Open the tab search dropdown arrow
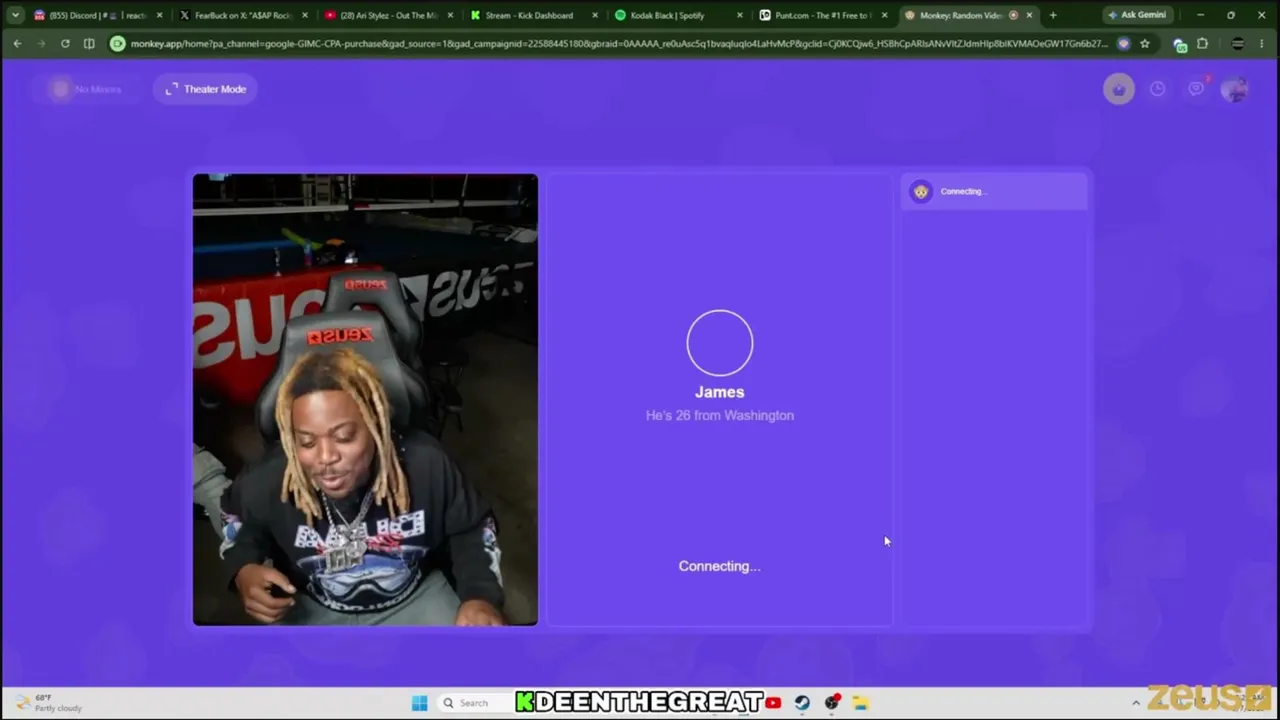Screen dimensions: 1280x720 tap(15, 15)
